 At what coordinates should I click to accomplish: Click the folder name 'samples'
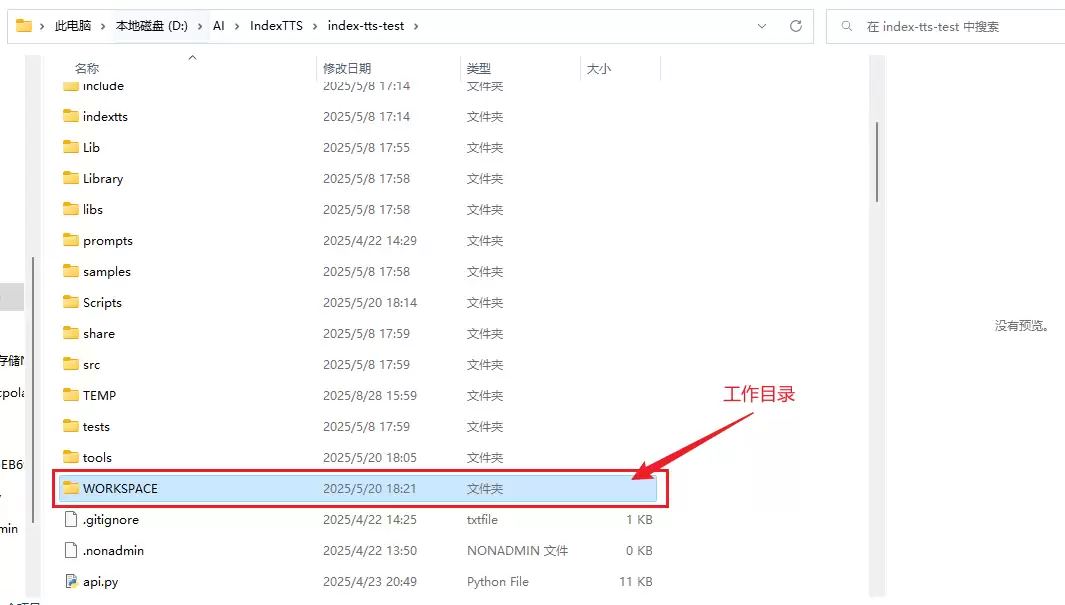tap(107, 272)
